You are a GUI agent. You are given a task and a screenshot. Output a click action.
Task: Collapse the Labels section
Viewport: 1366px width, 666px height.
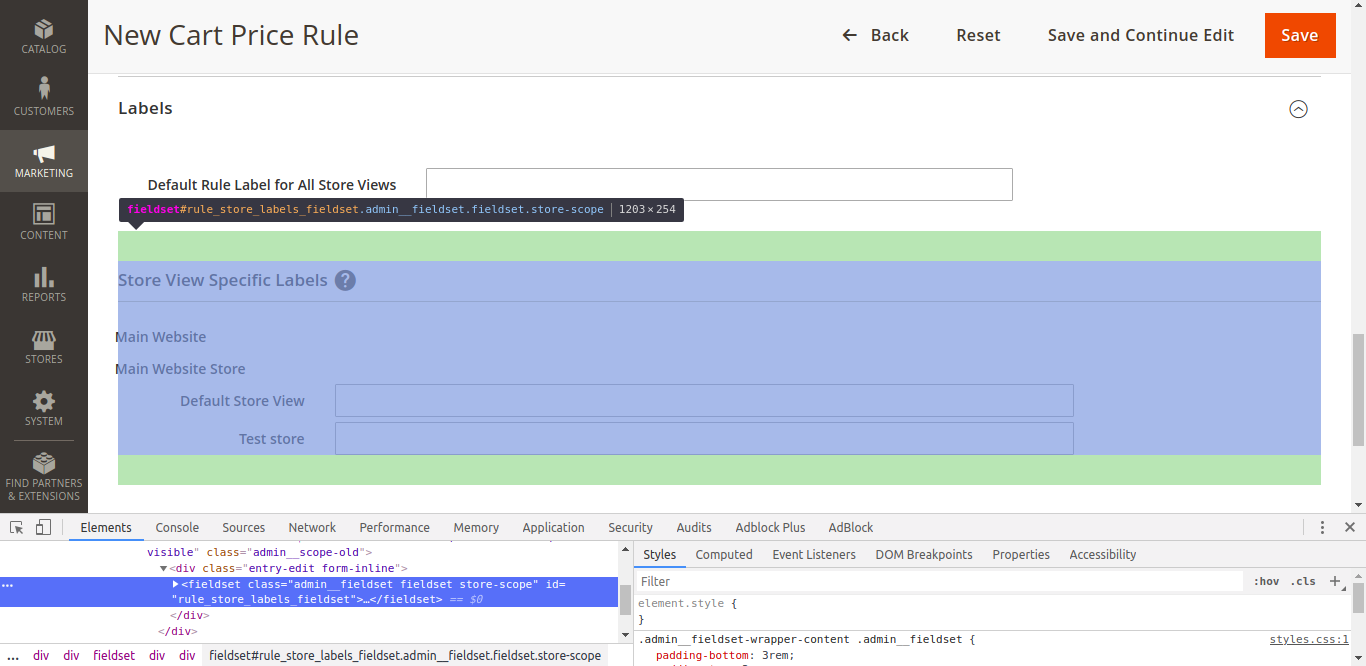pyautogui.click(x=1298, y=109)
